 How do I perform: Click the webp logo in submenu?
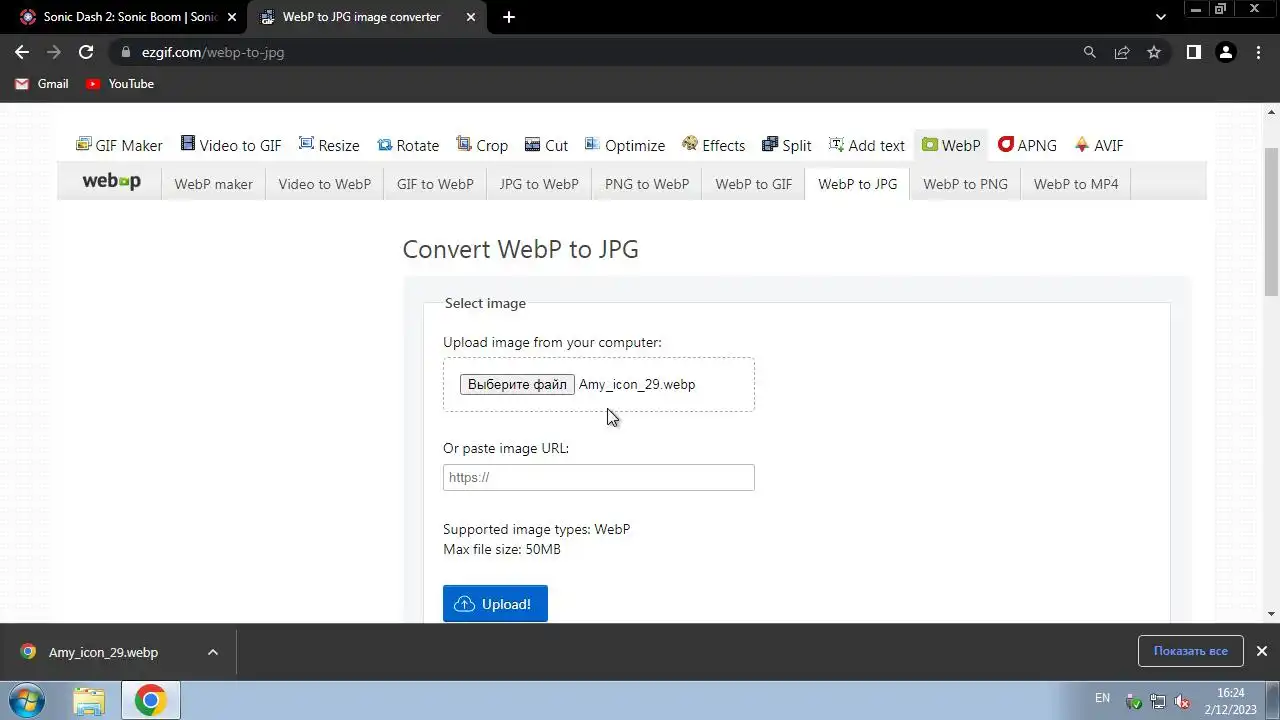111,182
